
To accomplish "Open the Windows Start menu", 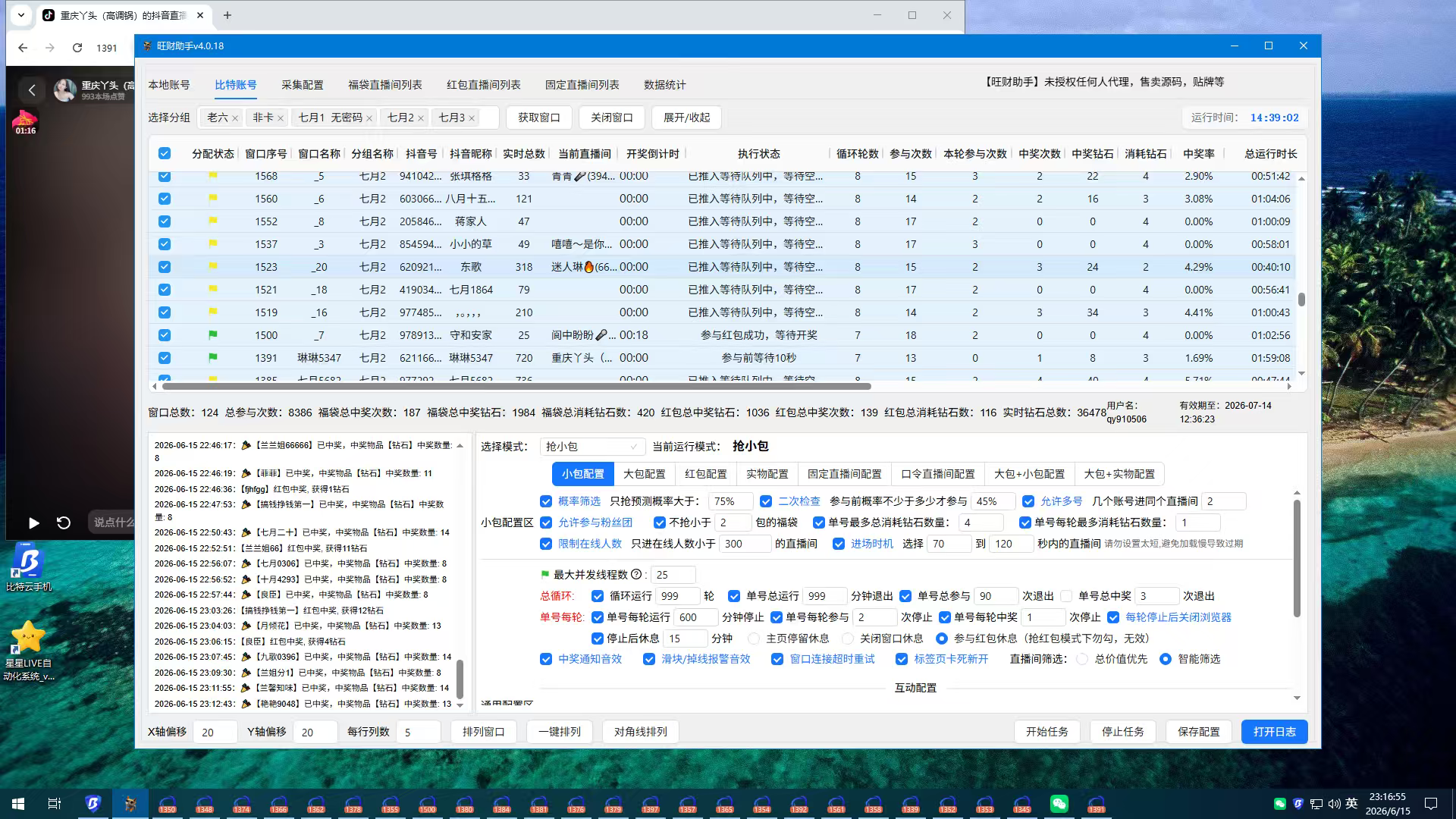I will tap(18, 804).
